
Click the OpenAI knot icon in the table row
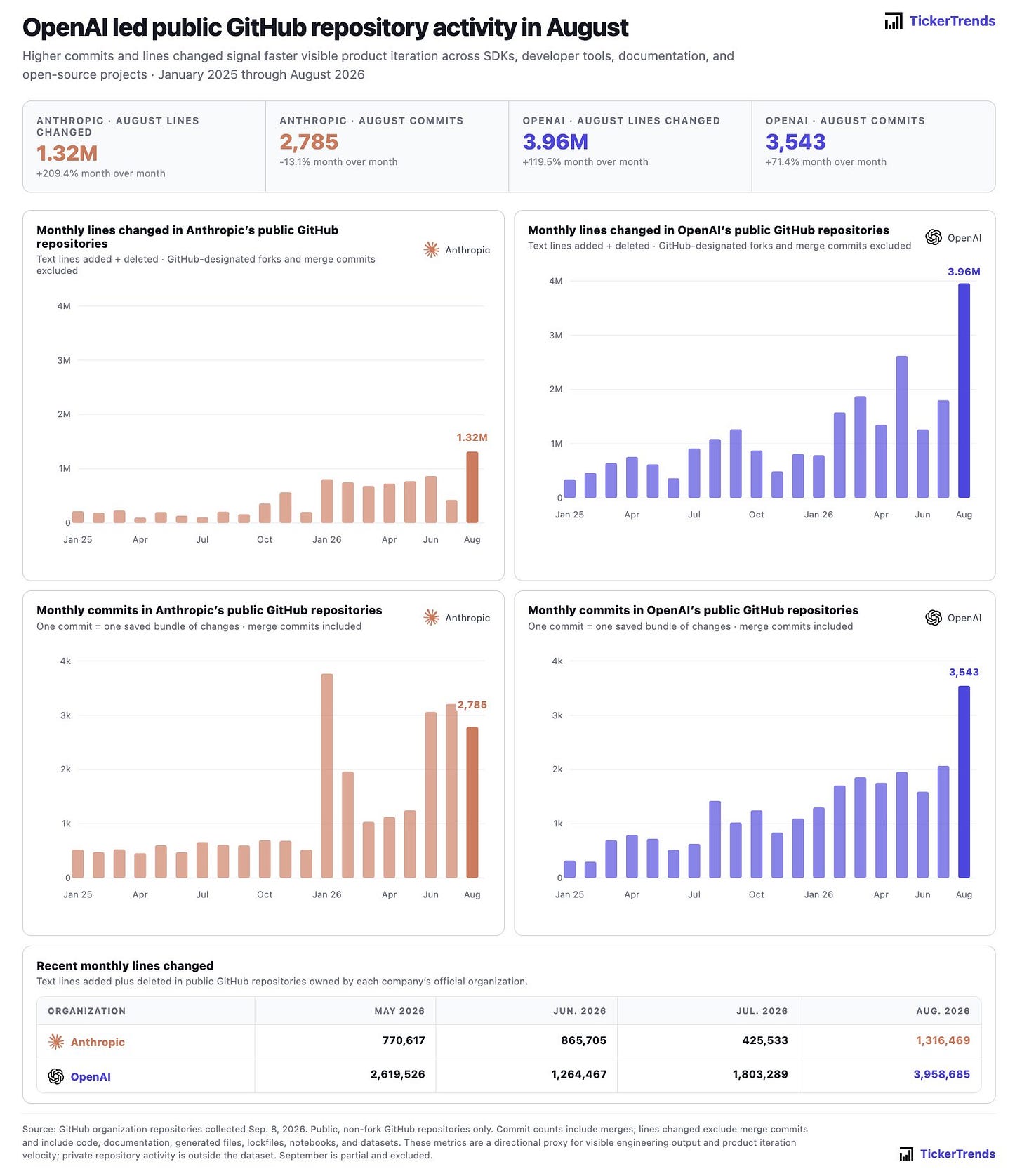(56, 1076)
